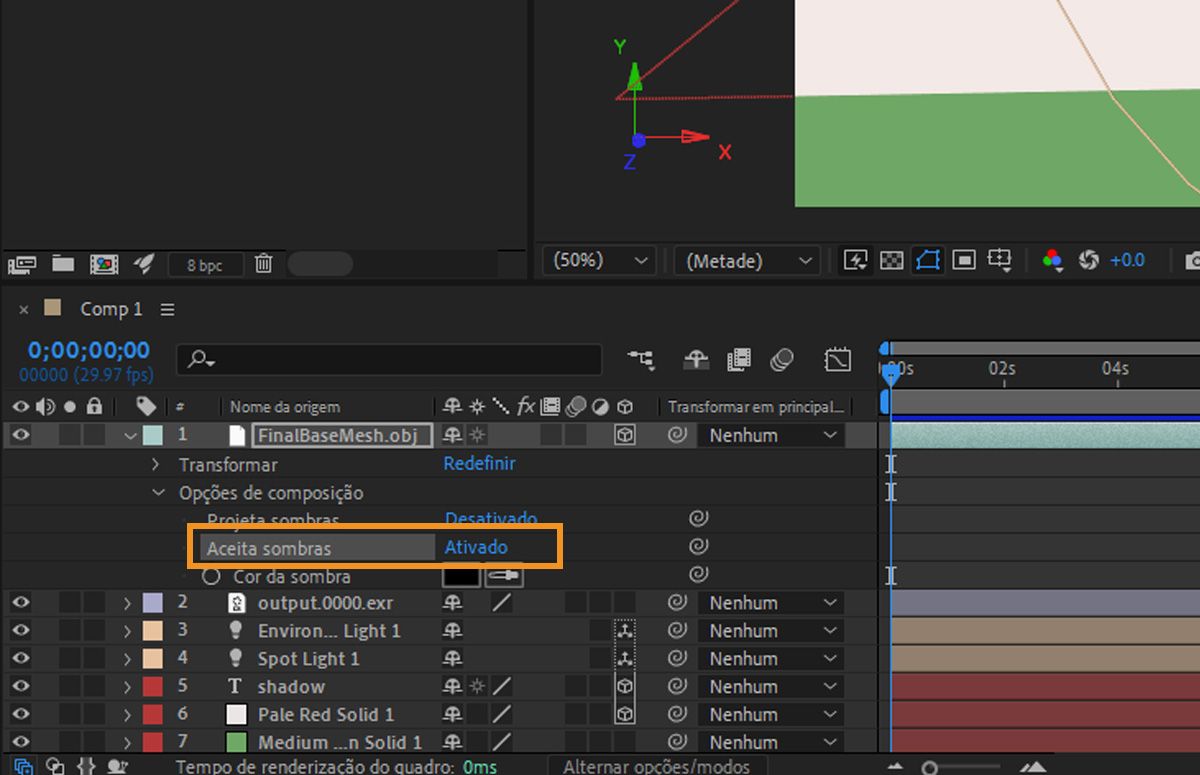Toggle visibility of Pale Red Solid 1
This screenshot has width=1200, height=775.
(x=19, y=715)
